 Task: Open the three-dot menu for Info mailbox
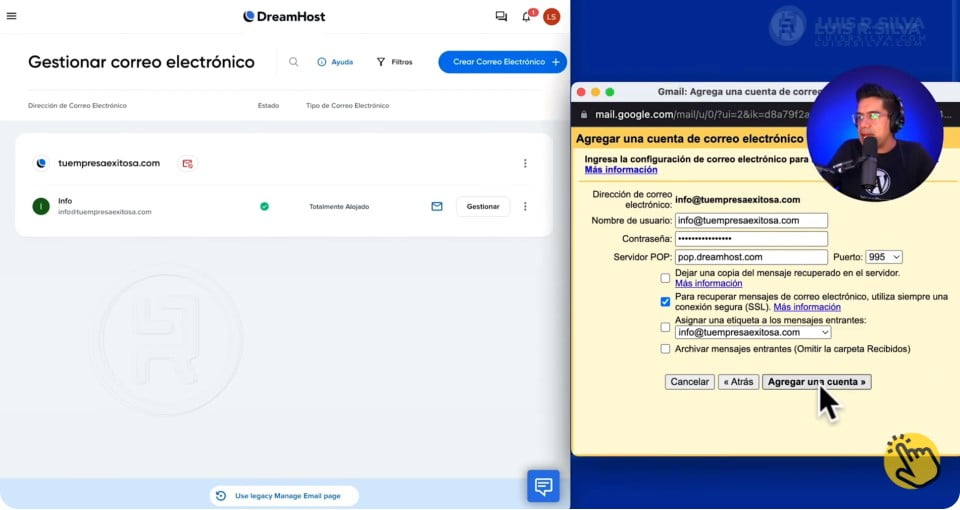coord(525,206)
